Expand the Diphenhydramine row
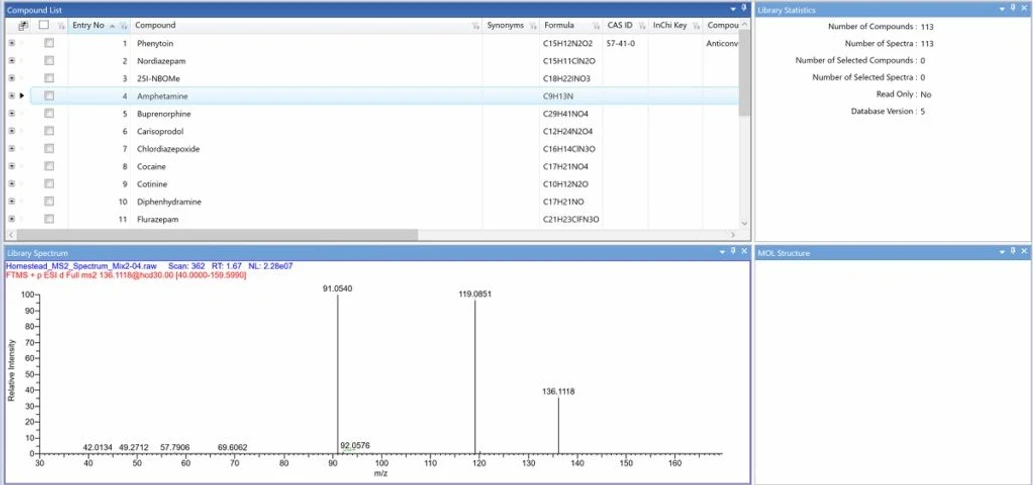This screenshot has width=1033, height=485. (11, 202)
